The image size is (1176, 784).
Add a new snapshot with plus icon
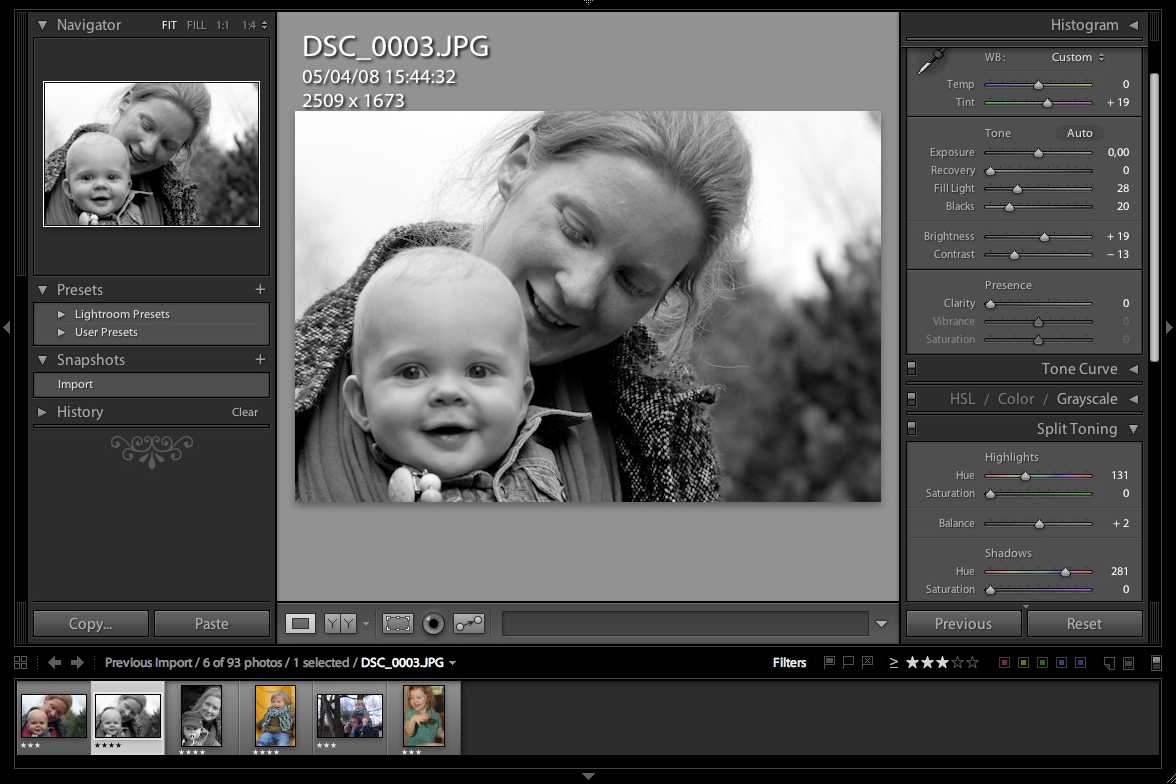(260, 359)
